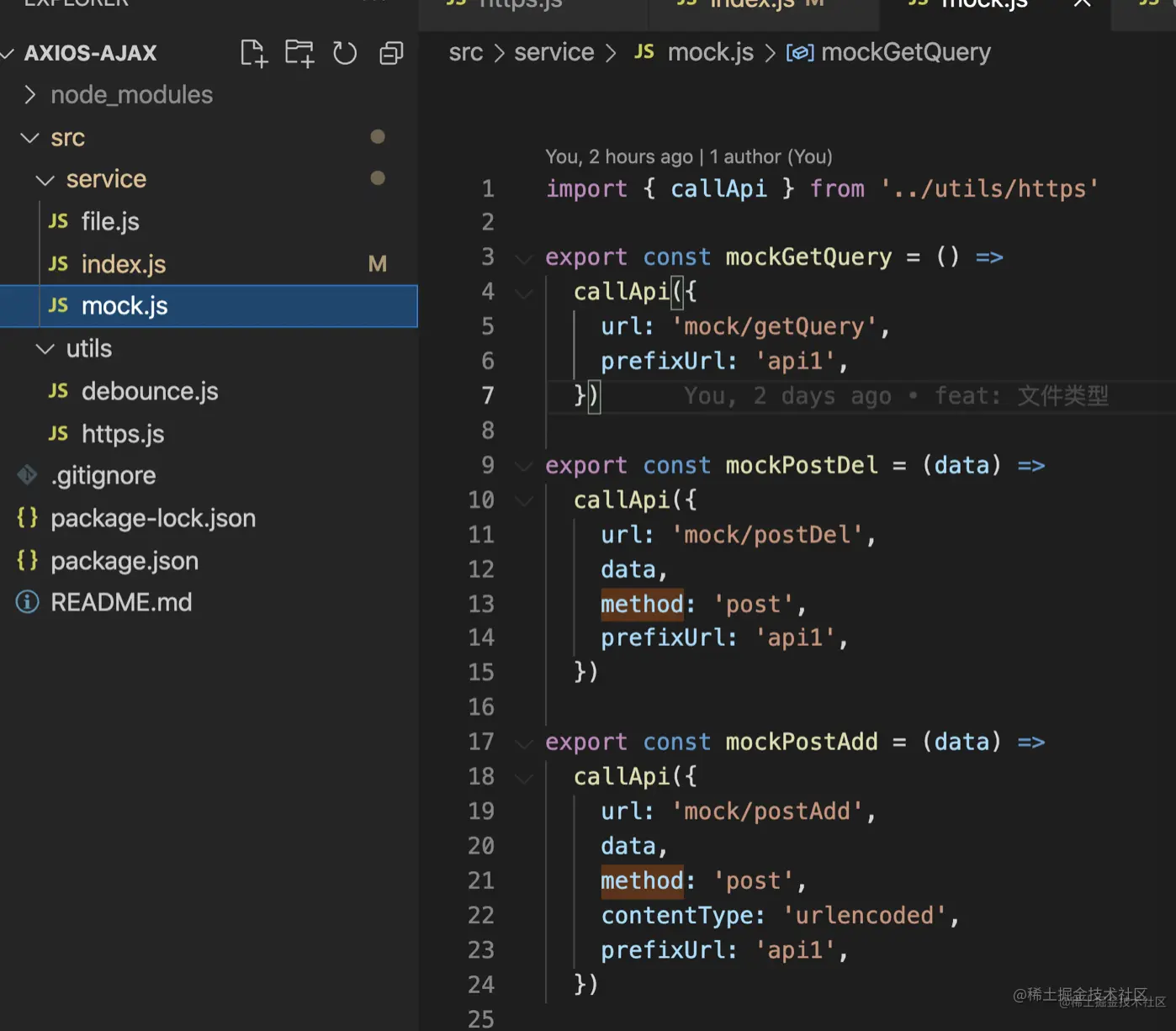Fold the mockPostDel function at line 9
This screenshot has width=1176, height=1031.
(524, 466)
